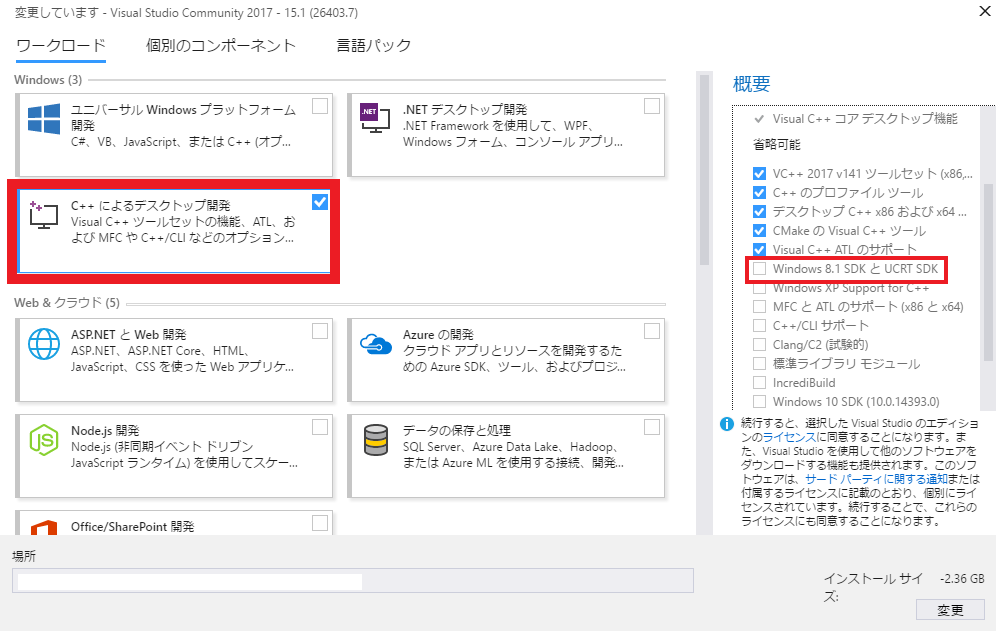This screenshot has height=631, width=996.
Task: Click the 場所 install path field
Action: 353,581
